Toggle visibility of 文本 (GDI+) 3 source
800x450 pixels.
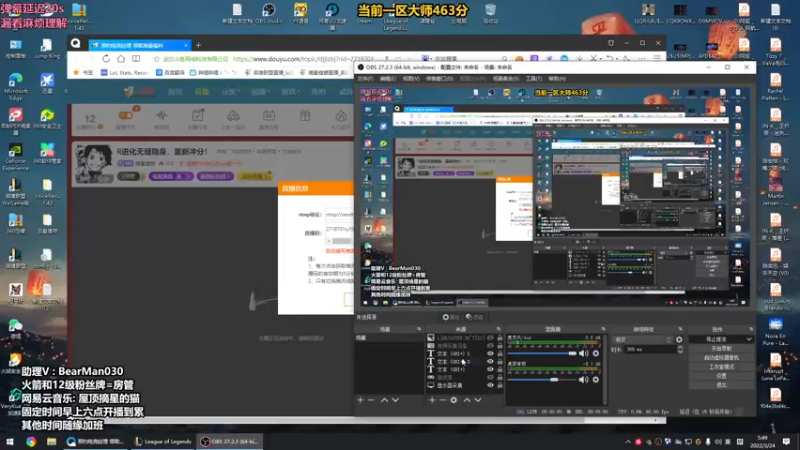tap(490, 361)
